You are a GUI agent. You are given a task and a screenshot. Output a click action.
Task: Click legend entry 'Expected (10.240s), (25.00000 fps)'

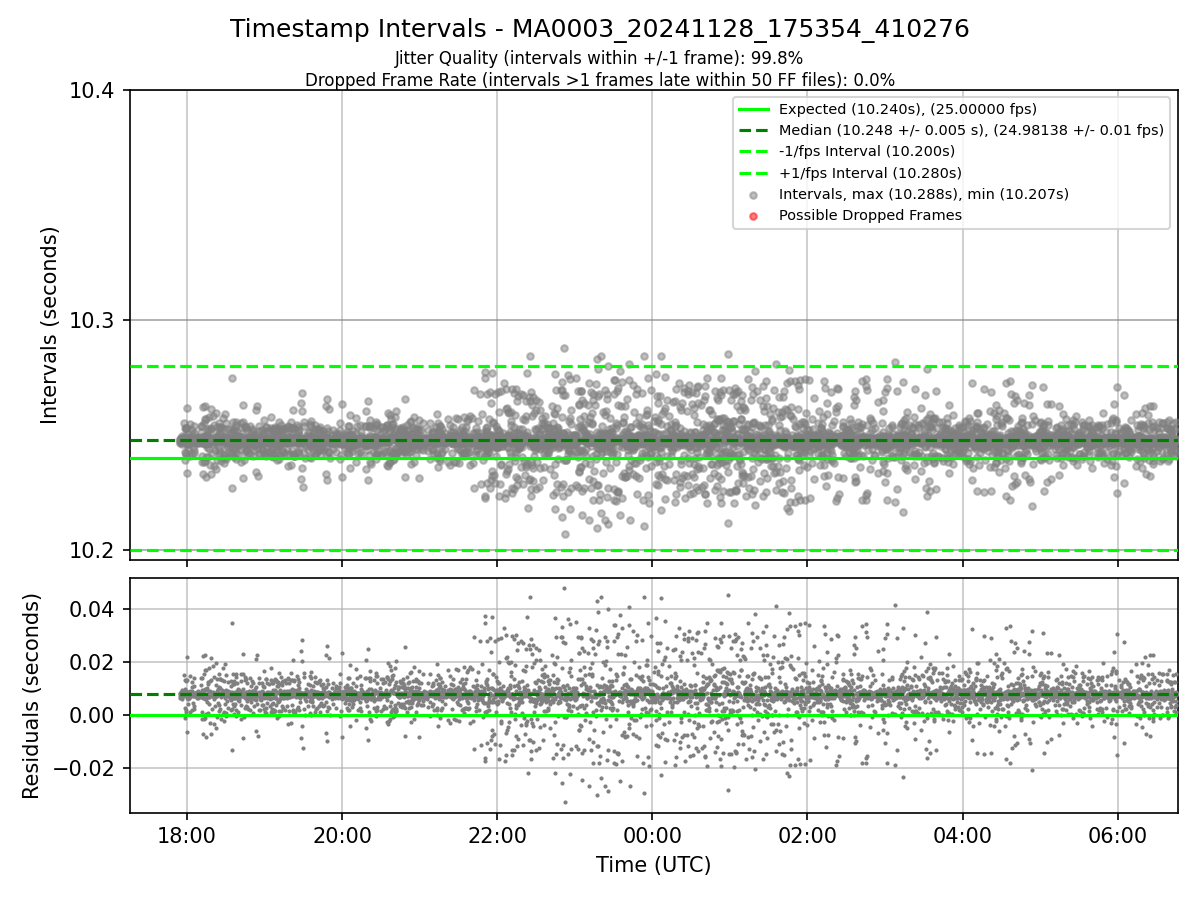coord(907,109)
